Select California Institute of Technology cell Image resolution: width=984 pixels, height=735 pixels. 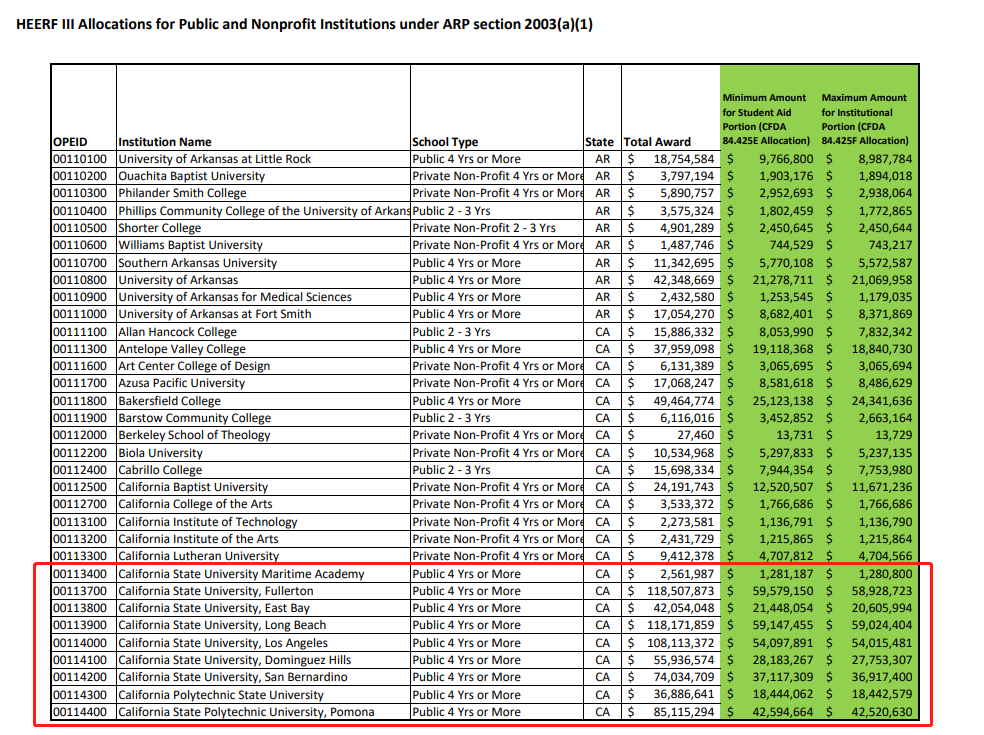208,522
